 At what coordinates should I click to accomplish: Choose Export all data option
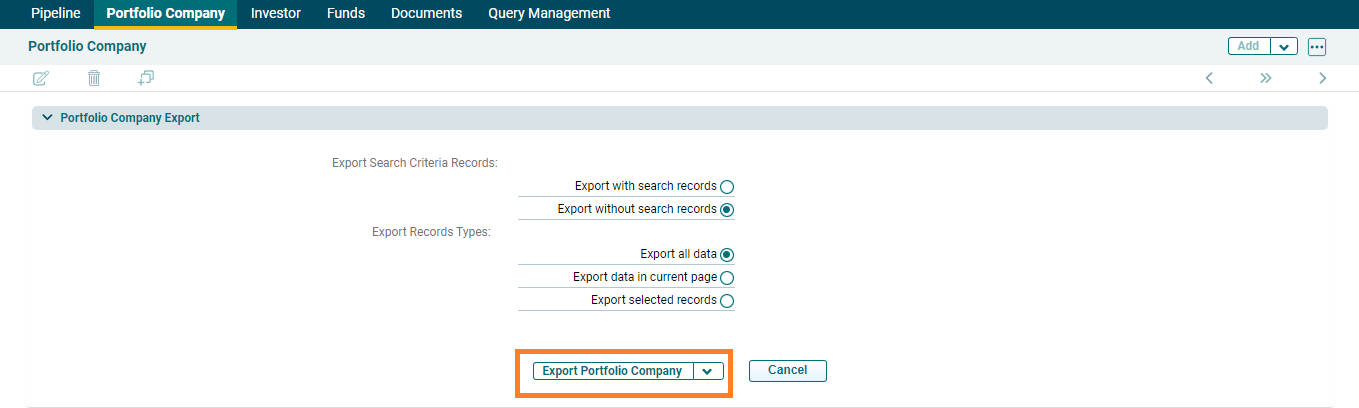(727, 255)
